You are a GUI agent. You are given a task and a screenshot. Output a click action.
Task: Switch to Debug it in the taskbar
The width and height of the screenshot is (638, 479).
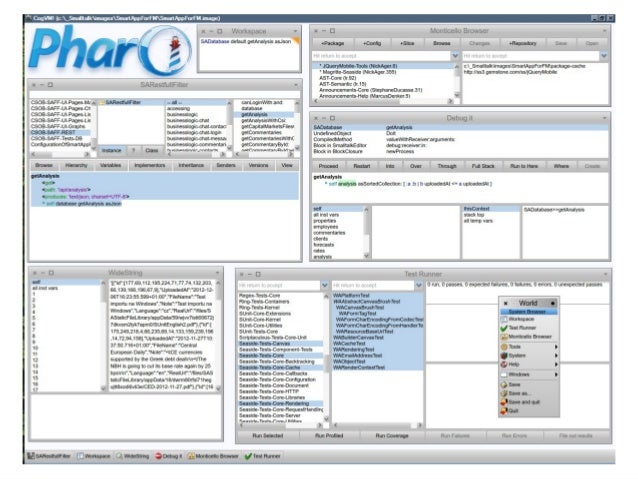(169, 456)
